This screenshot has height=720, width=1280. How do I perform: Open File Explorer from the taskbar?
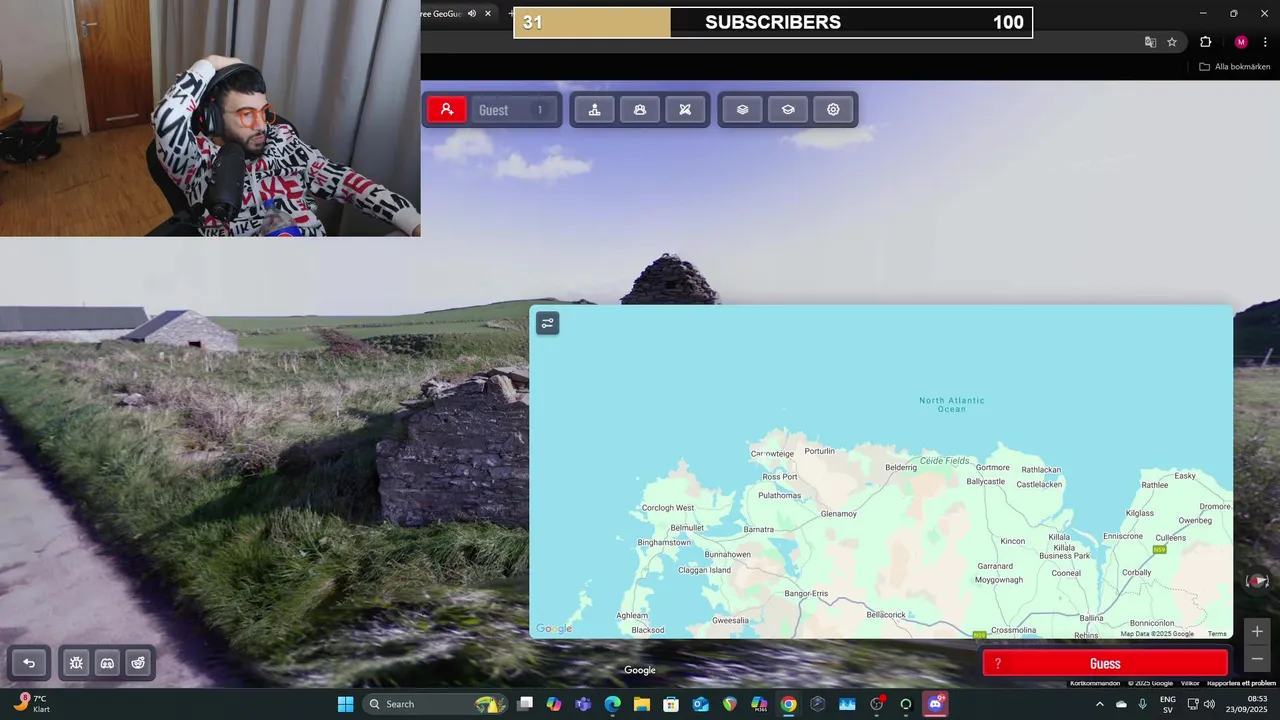(x=641, y=704)
